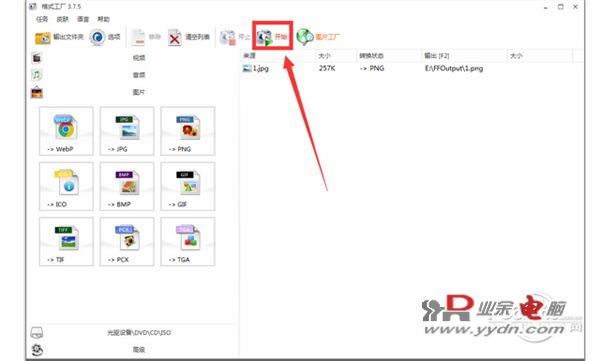
Task: Click the '-> PNG' conversion state cell
Action: [x=372, y=69]
